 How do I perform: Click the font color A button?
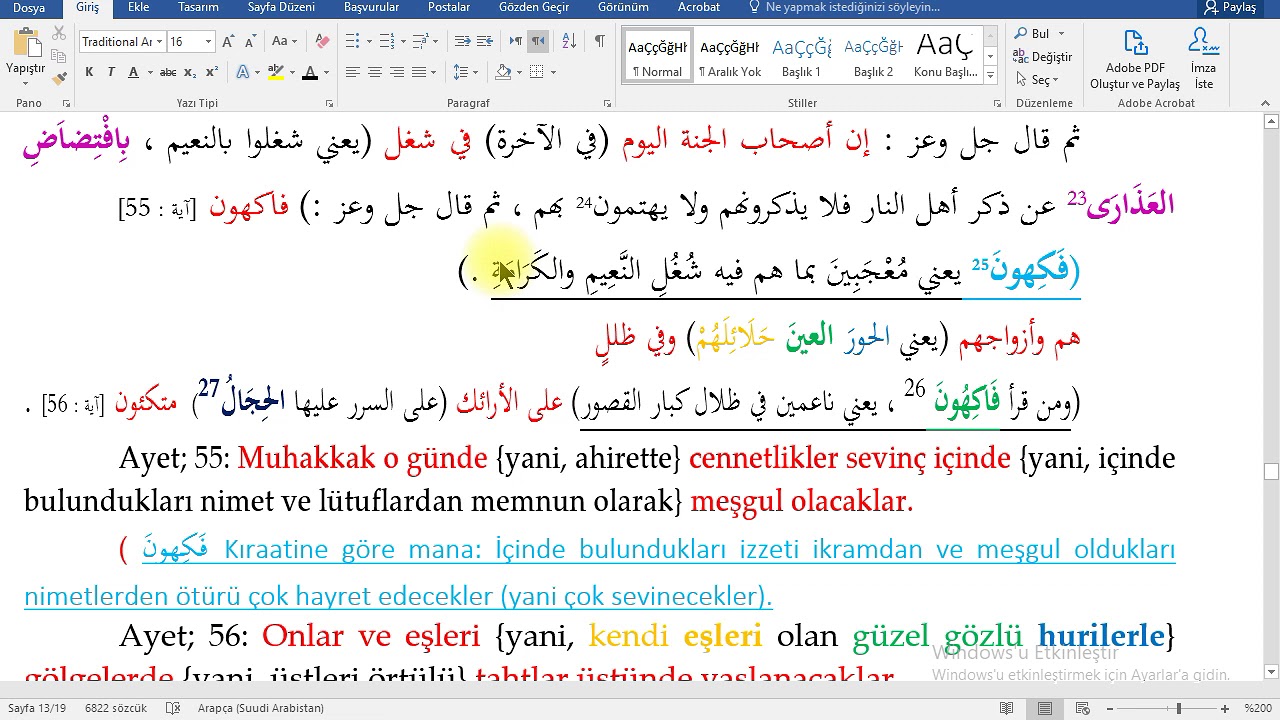pos(310,72)
